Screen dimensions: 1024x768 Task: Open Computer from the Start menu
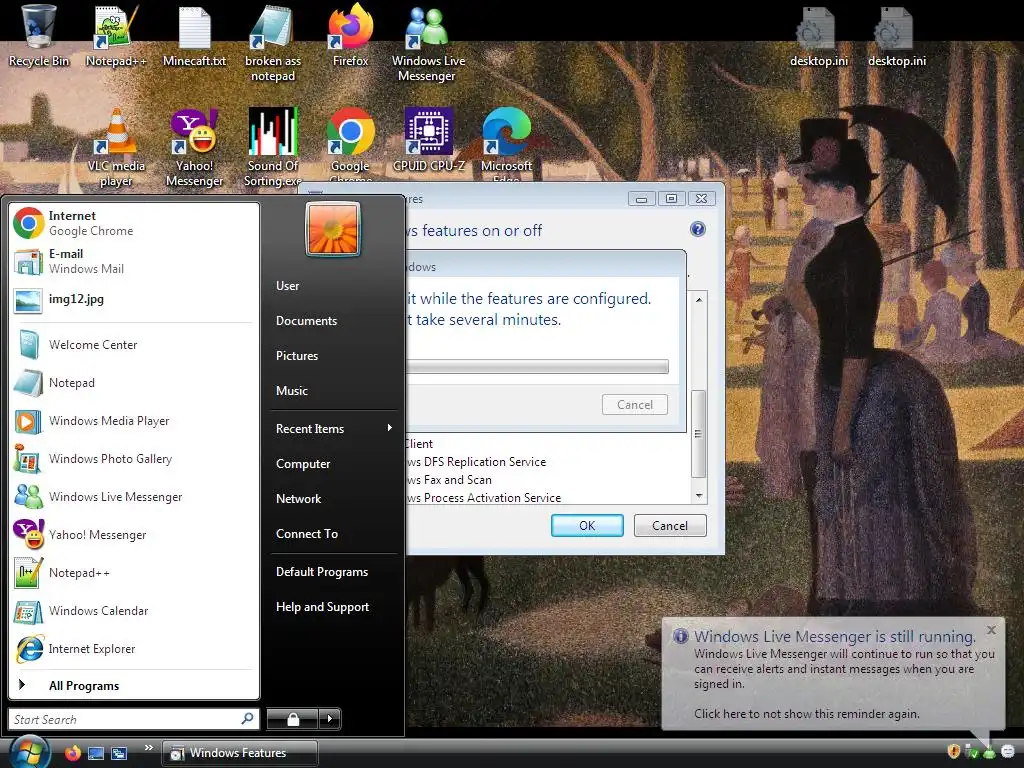click(x=302, y=464)
